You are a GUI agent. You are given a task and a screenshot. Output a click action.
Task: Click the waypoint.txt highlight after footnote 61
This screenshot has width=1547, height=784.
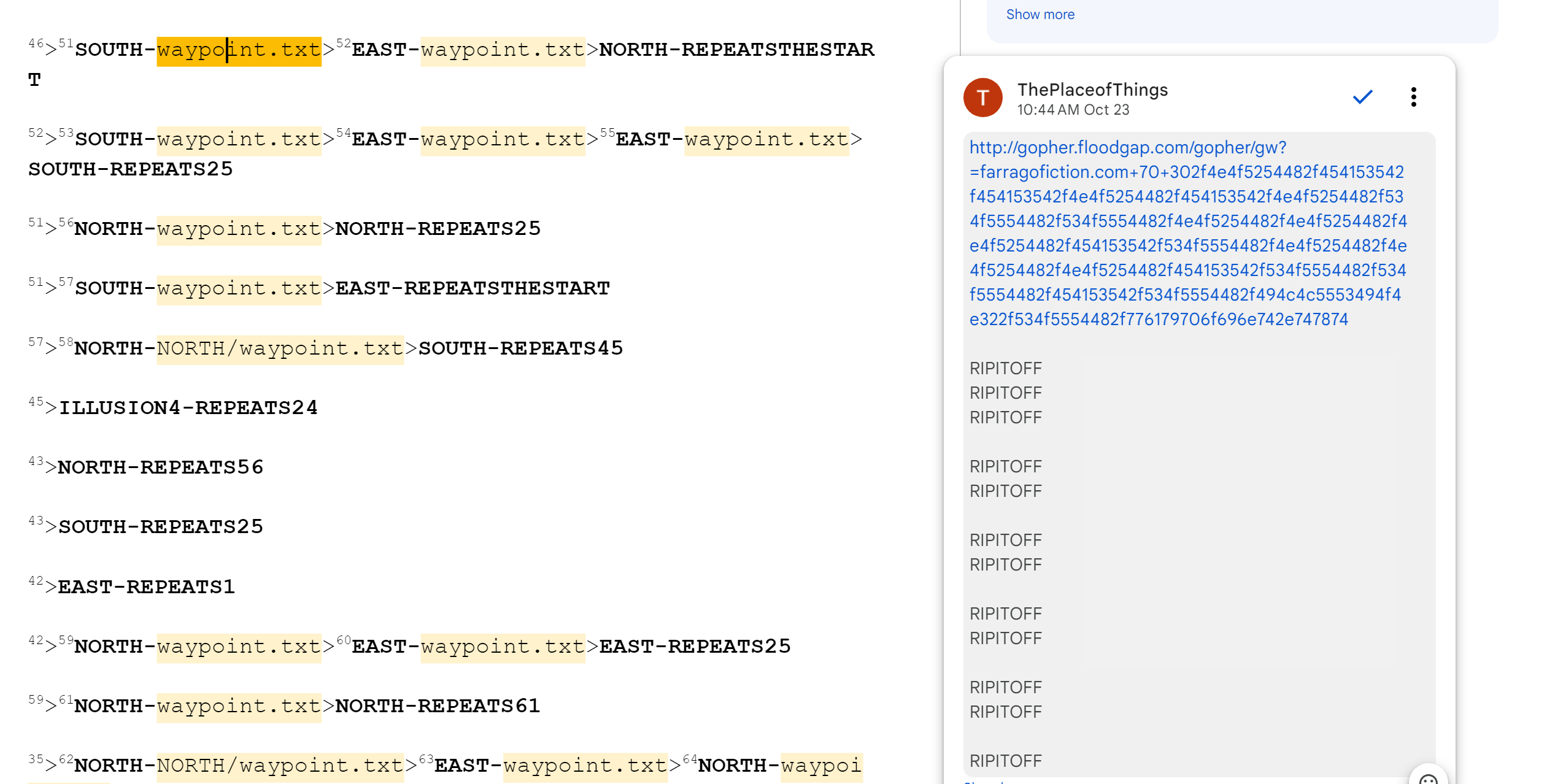point(239,707)
